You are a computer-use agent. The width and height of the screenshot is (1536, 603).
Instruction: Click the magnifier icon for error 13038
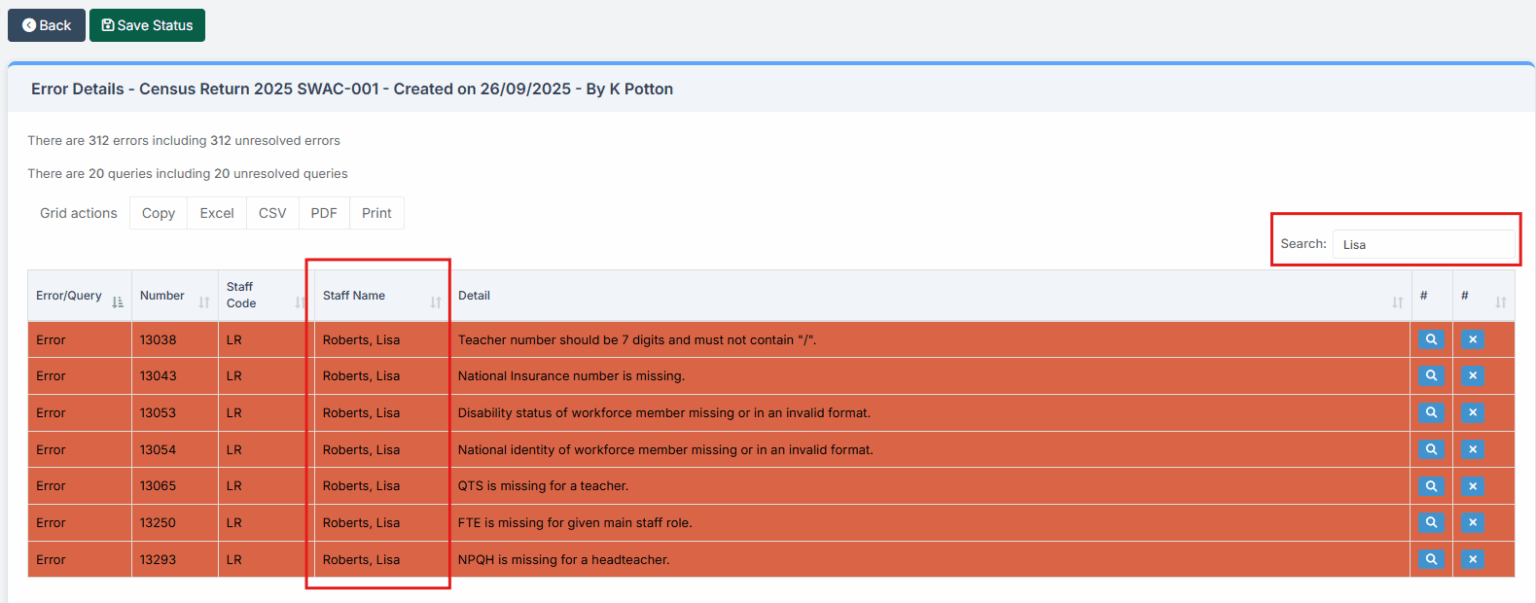1431,340
